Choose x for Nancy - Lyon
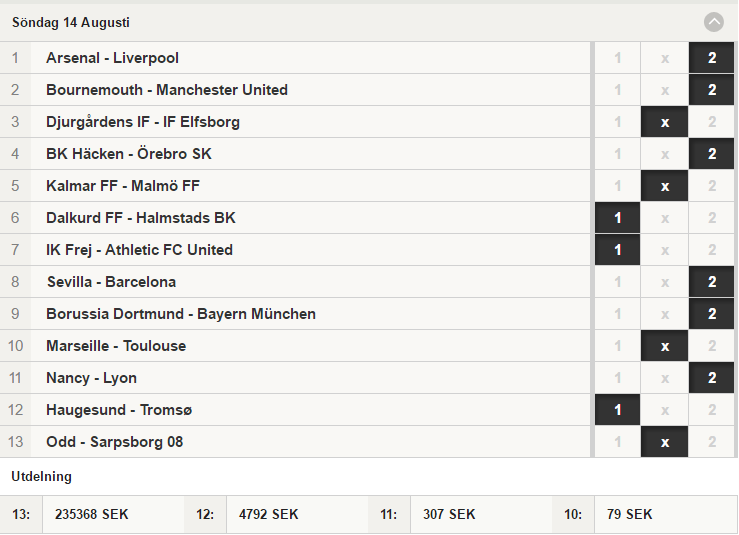 tap(665, 378)
